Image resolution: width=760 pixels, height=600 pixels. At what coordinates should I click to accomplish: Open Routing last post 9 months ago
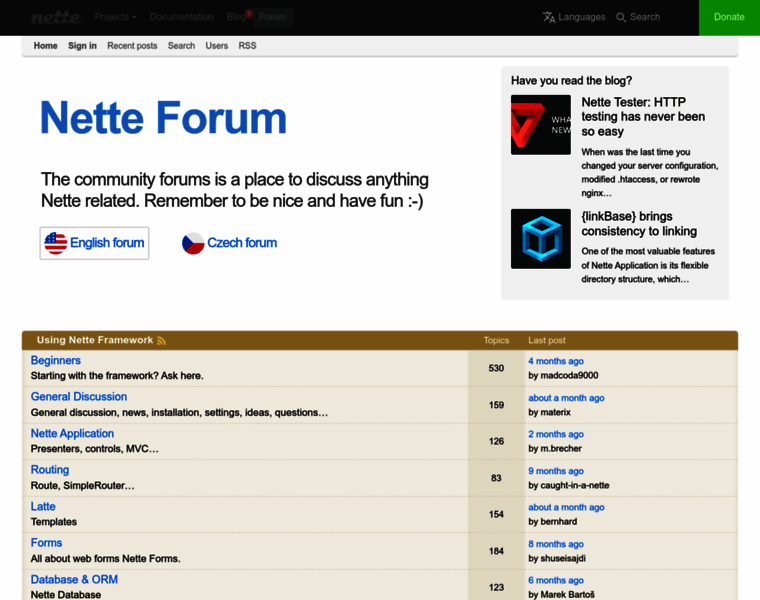coord(556,471)
